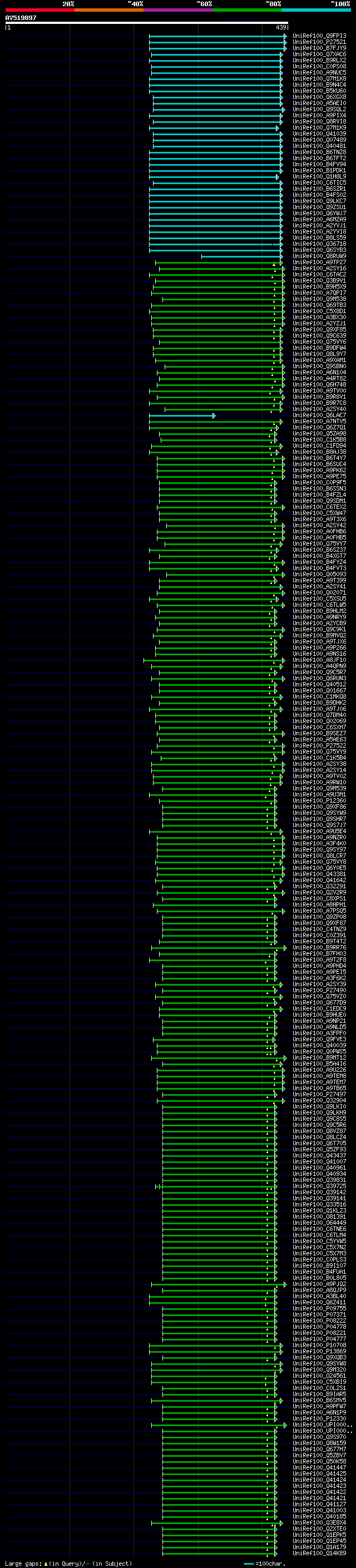This screenshot has width=356, height=1568.
Task: Open hit UniRef100_C6TIC5
Action: pyautogui.click(x=319, y=182)
